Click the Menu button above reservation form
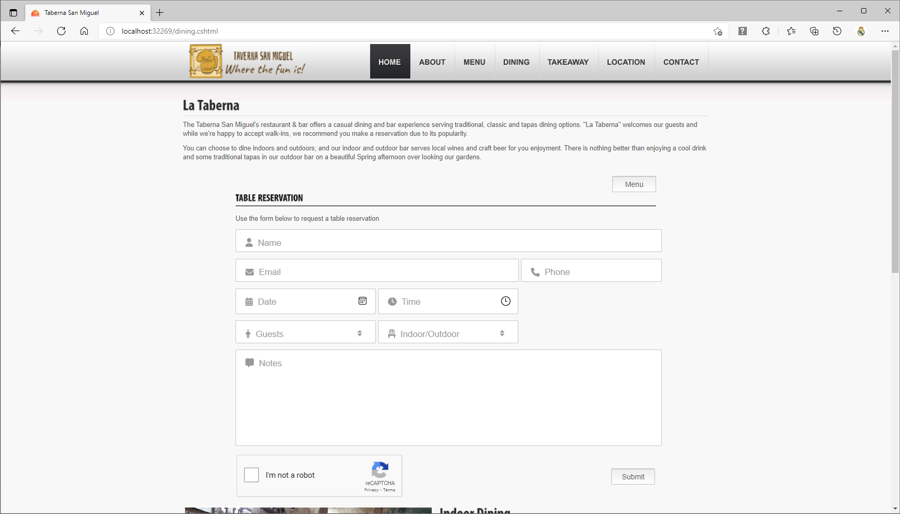Viewport: 900px width, 514px height. coord(634,184)
